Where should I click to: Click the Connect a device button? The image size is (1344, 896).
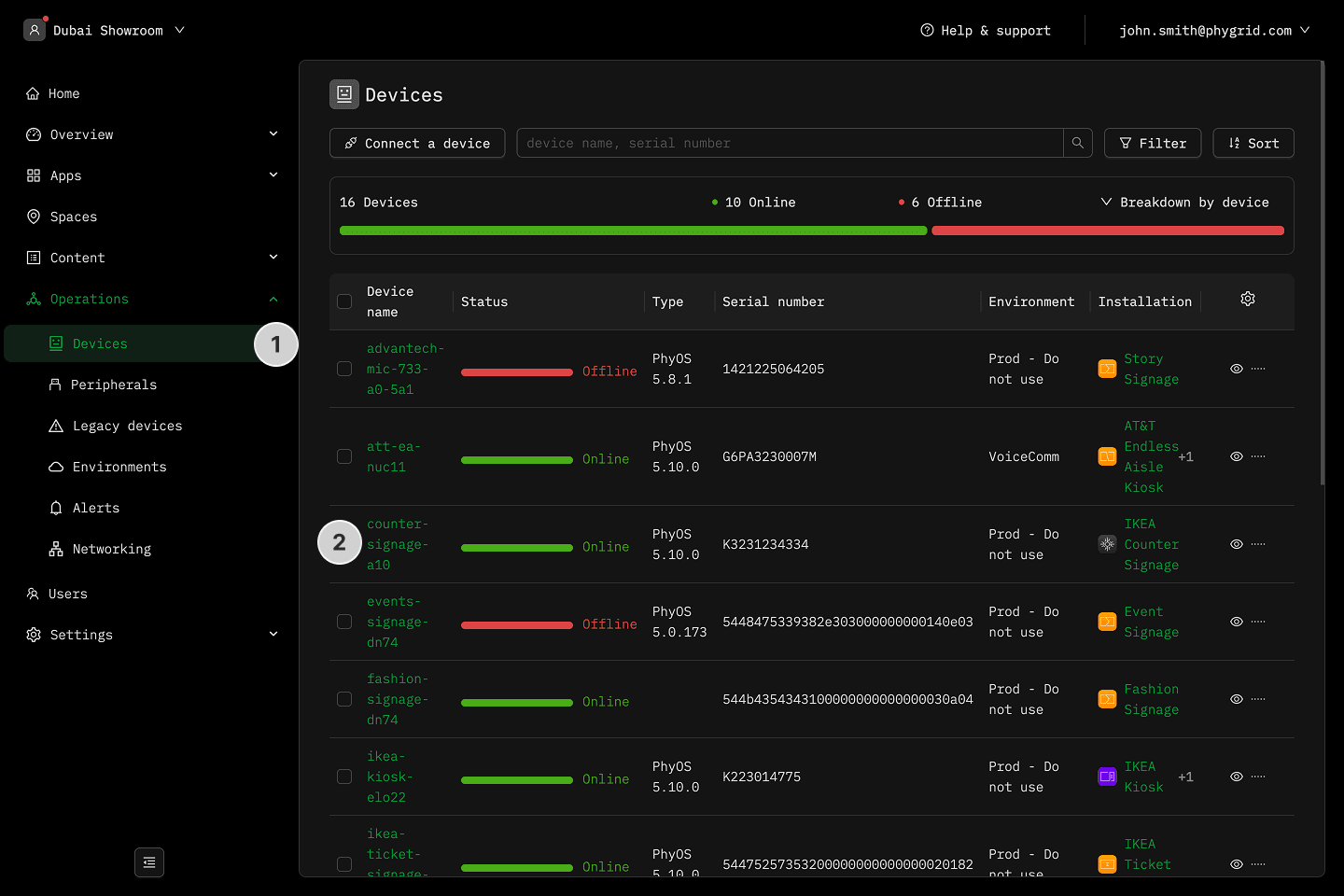click(417, 143)
